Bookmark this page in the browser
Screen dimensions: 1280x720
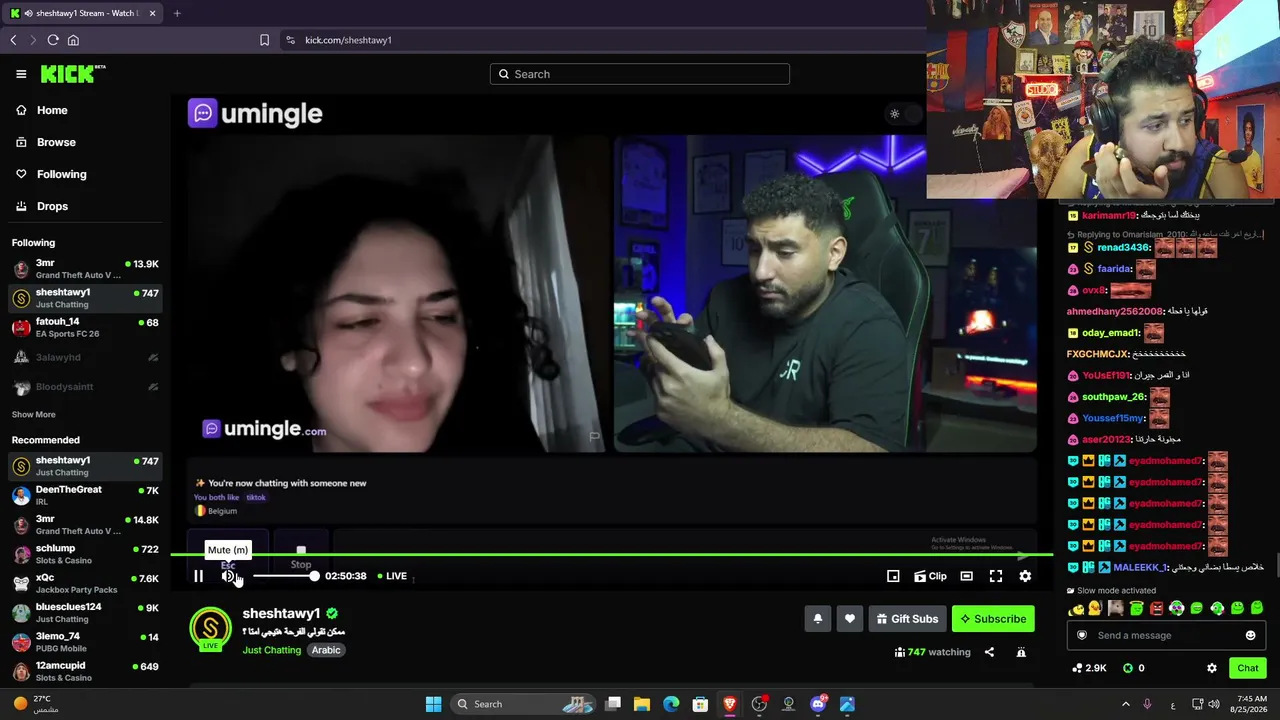[264, 40]
